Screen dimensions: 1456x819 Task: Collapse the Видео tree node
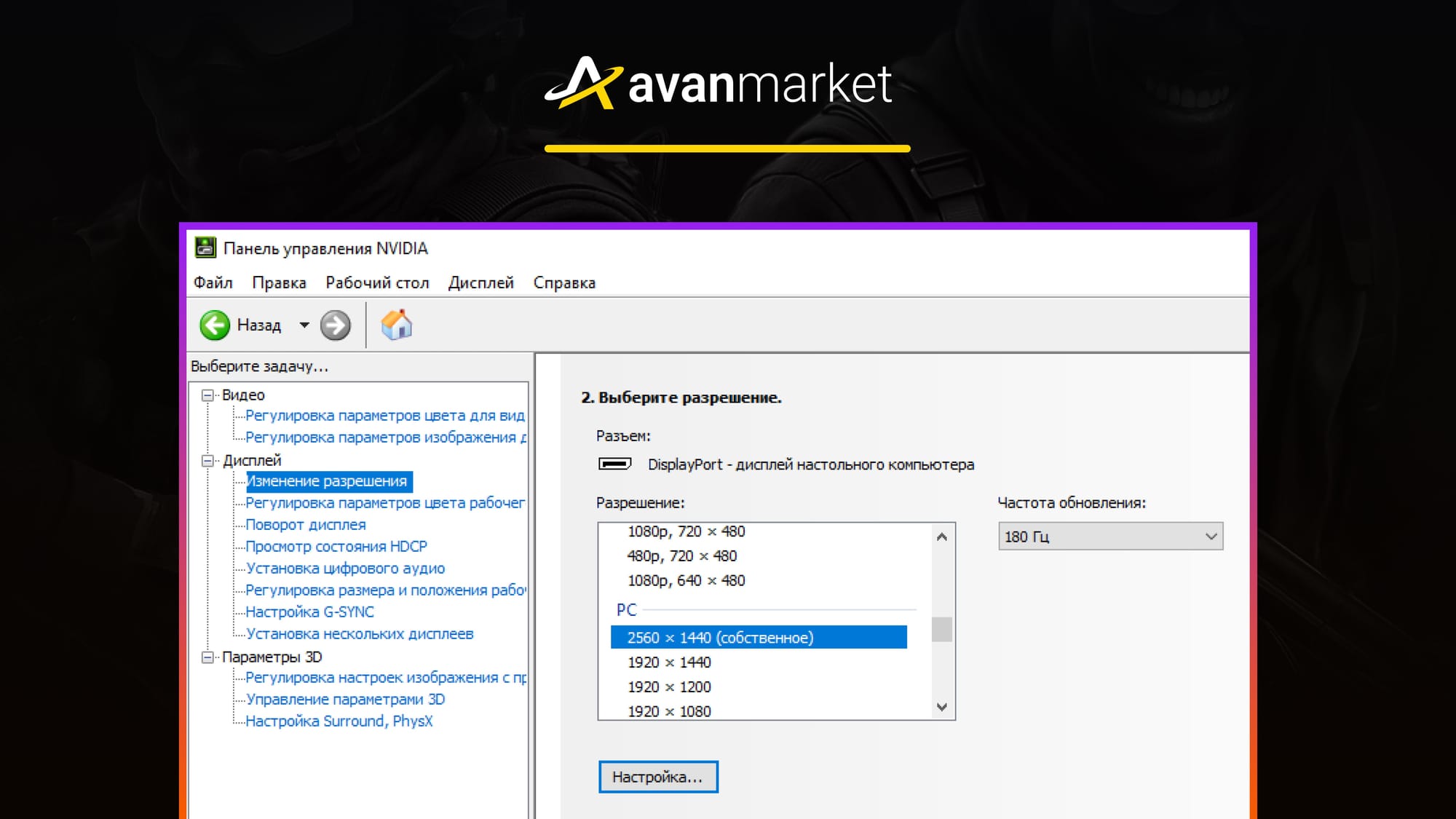[x=207, y=395]
